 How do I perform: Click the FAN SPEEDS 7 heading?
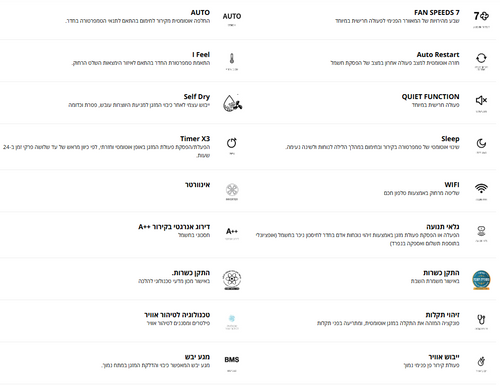tap(437, 13)
